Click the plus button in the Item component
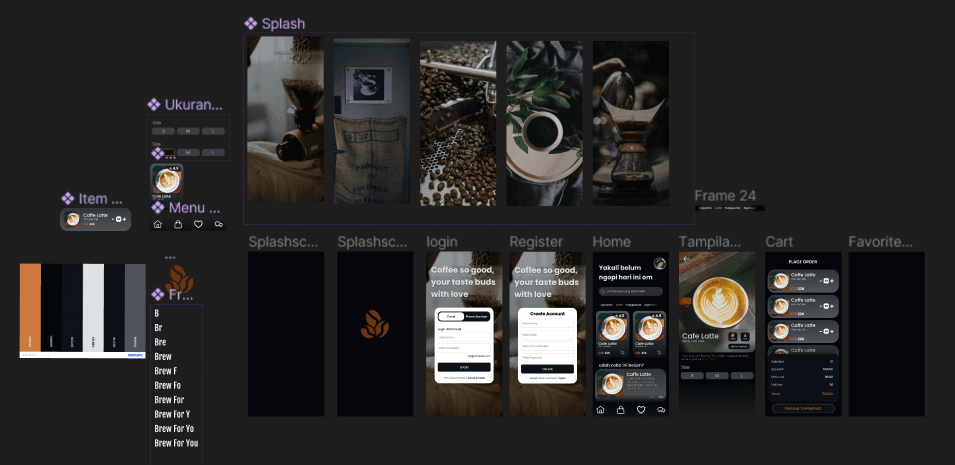Image resolution: width=955 pixels, height=465 pixels. point(124,219)
